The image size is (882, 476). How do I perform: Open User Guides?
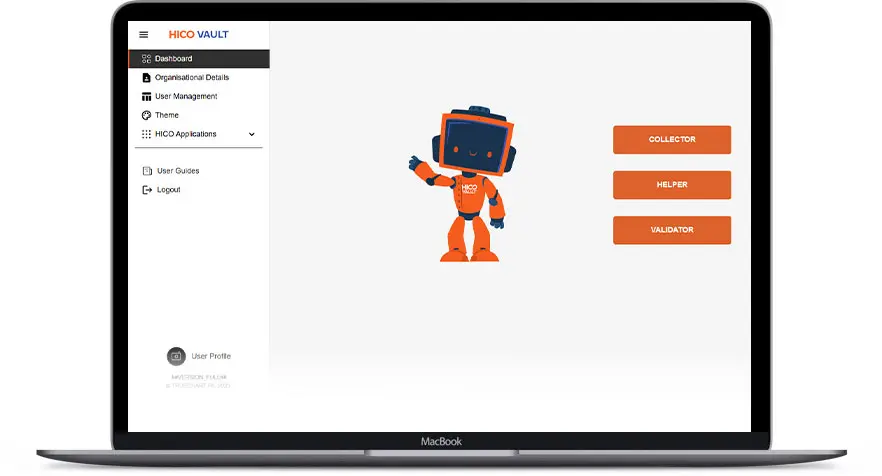pyautogui.click(x=178, y=170)
